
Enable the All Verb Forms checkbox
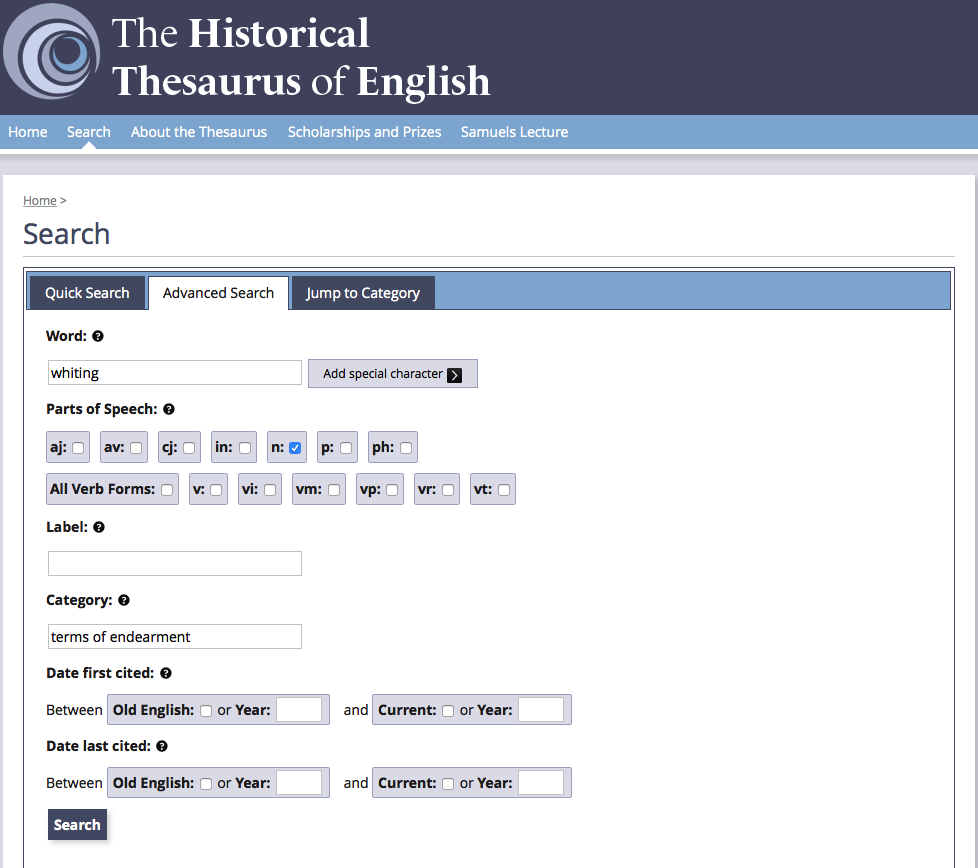167,490
